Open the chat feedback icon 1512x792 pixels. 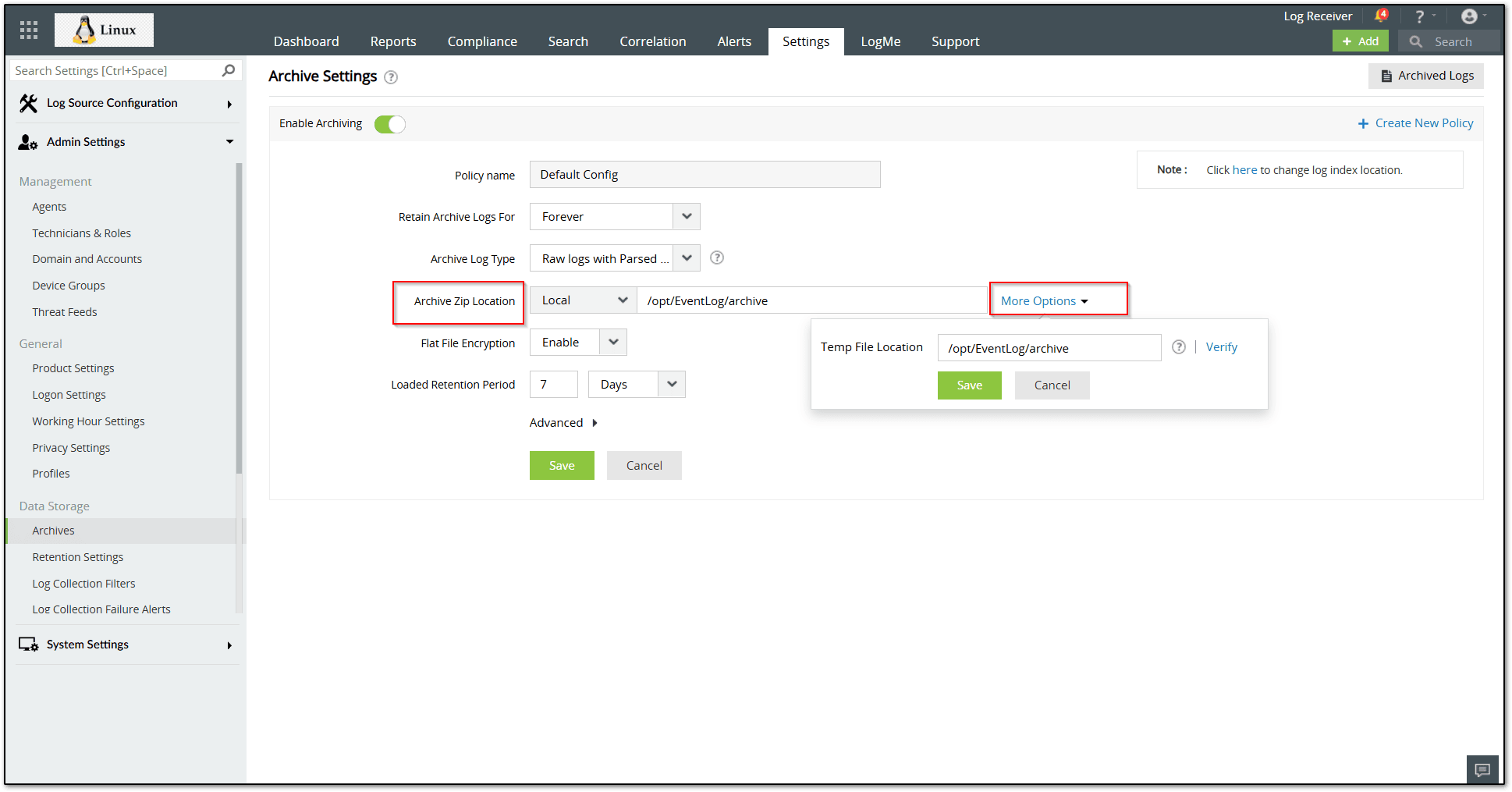pos(1482,770)
